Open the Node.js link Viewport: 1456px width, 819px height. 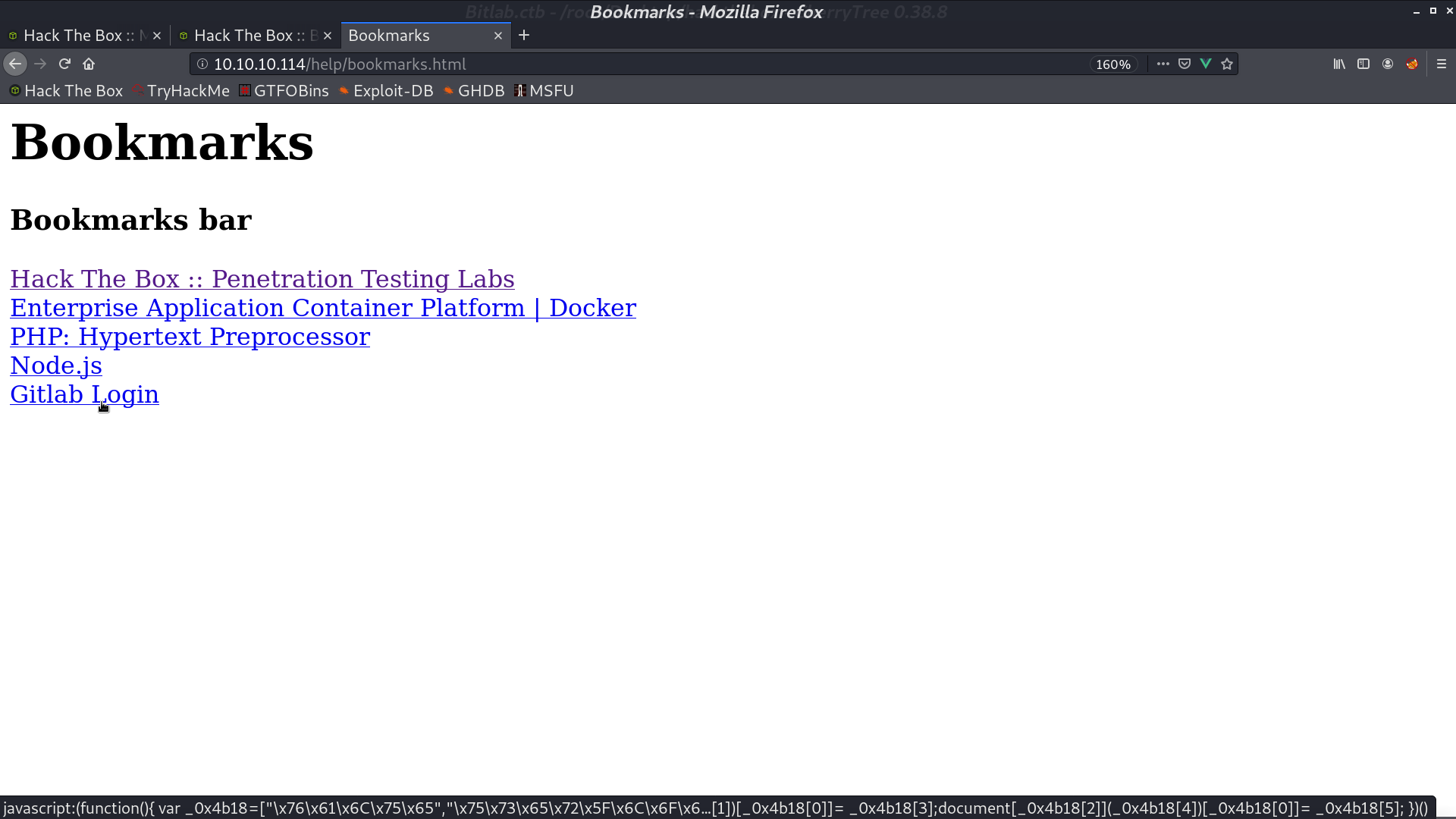56,366
